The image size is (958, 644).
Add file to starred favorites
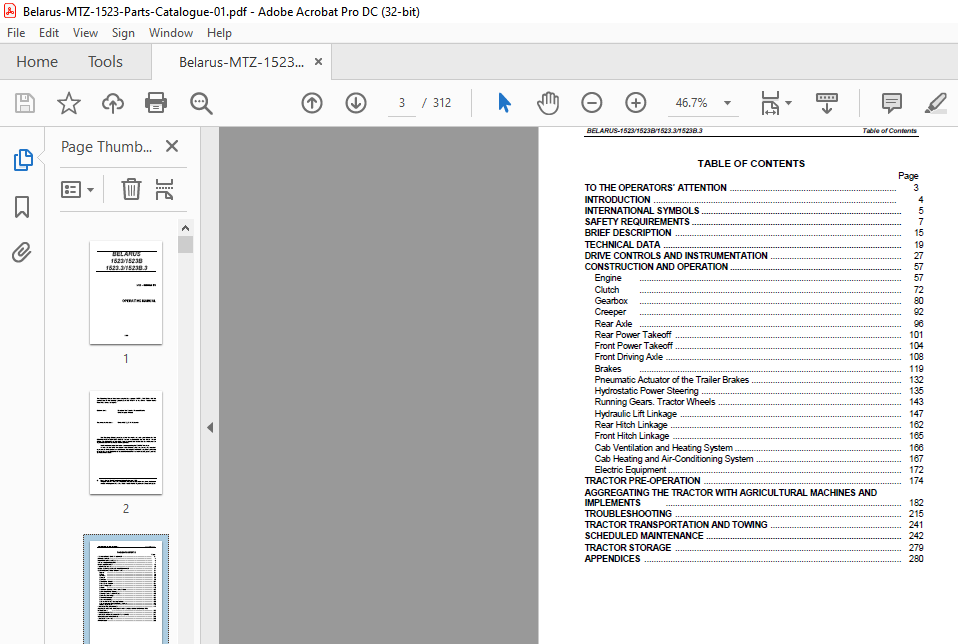tap(68, 103)
